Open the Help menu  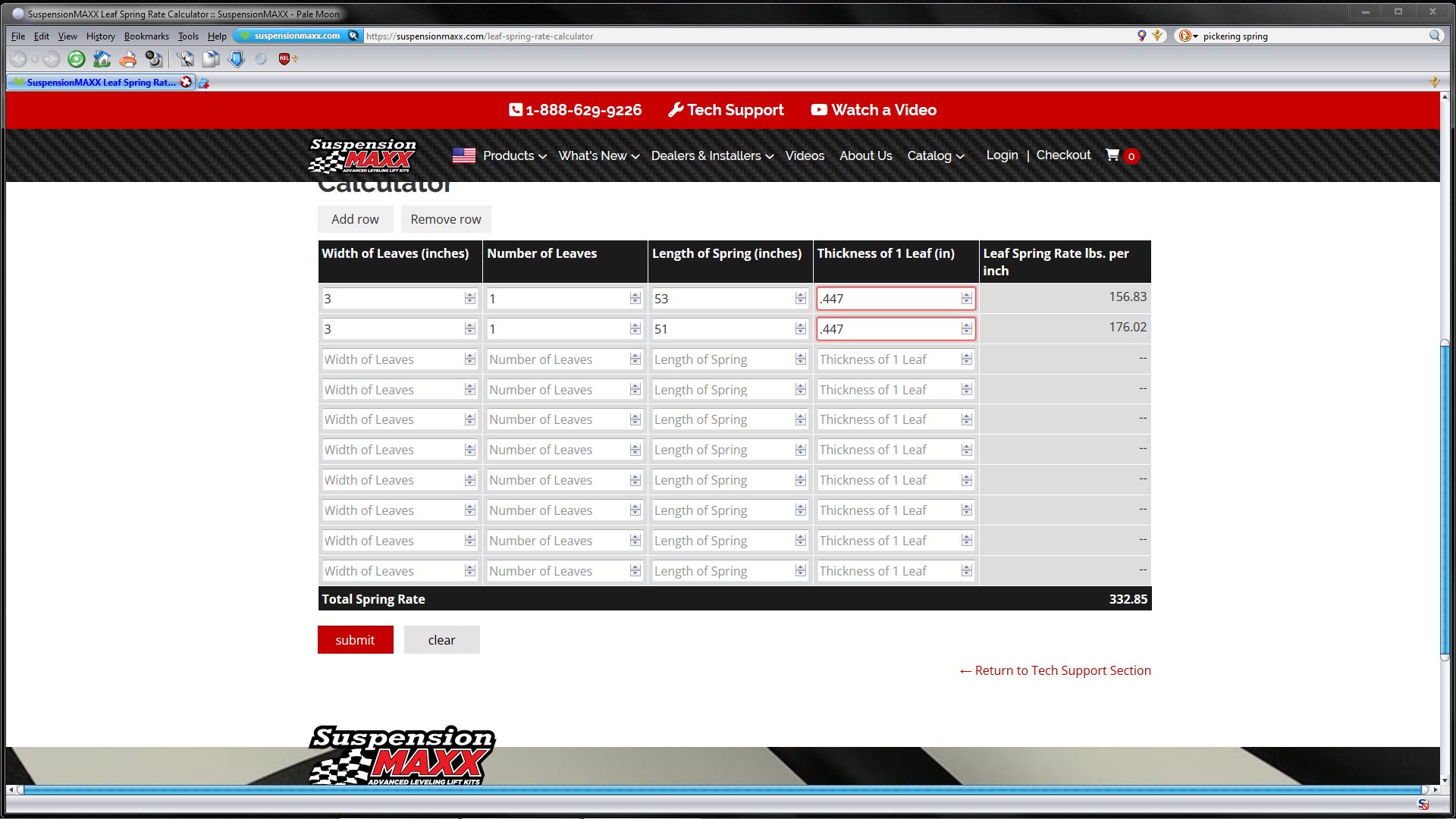point(217,36)
